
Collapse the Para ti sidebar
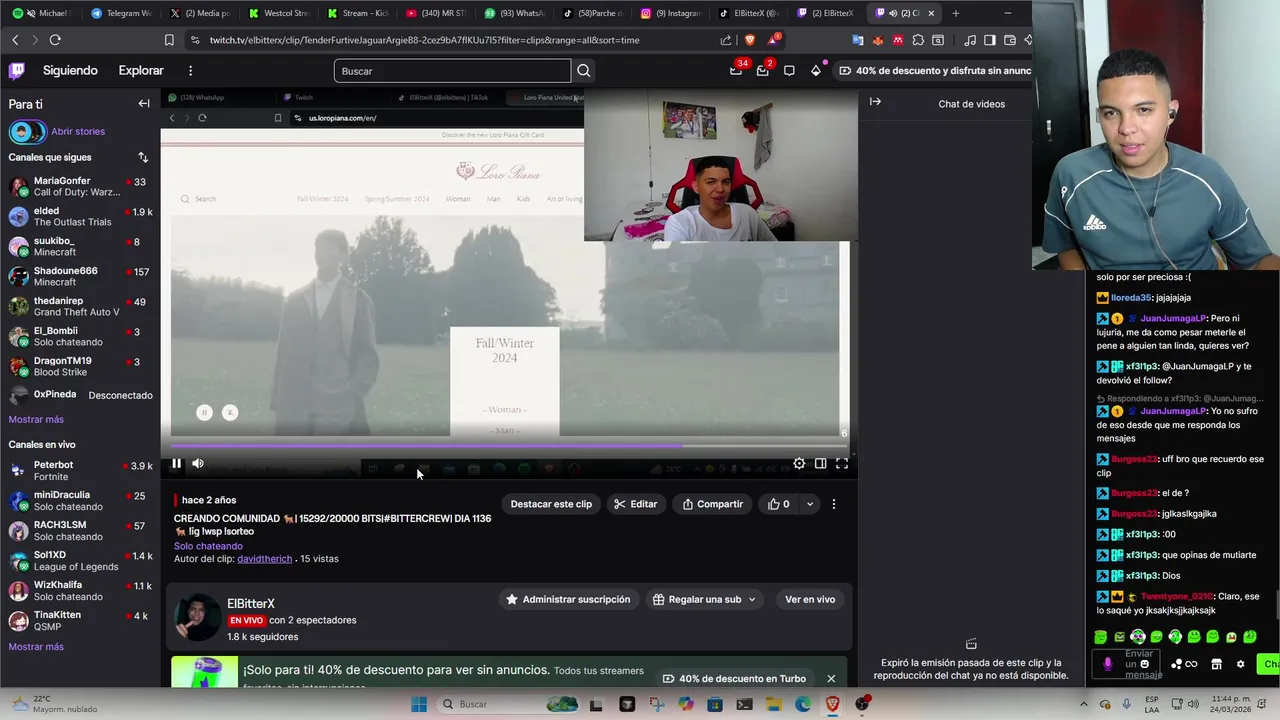[144, 104]
